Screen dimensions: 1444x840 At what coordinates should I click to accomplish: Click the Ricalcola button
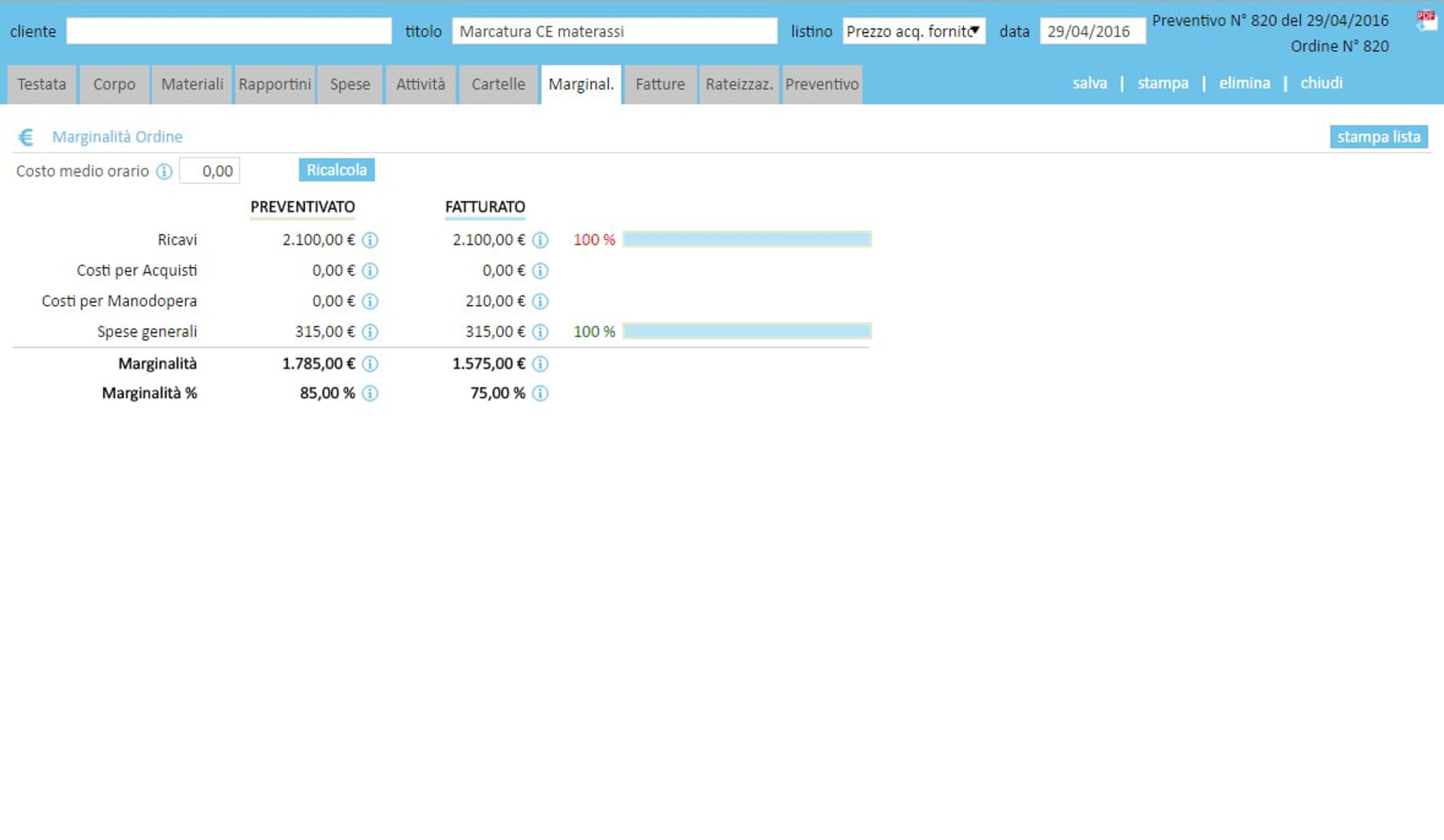[x=337, y=170]
